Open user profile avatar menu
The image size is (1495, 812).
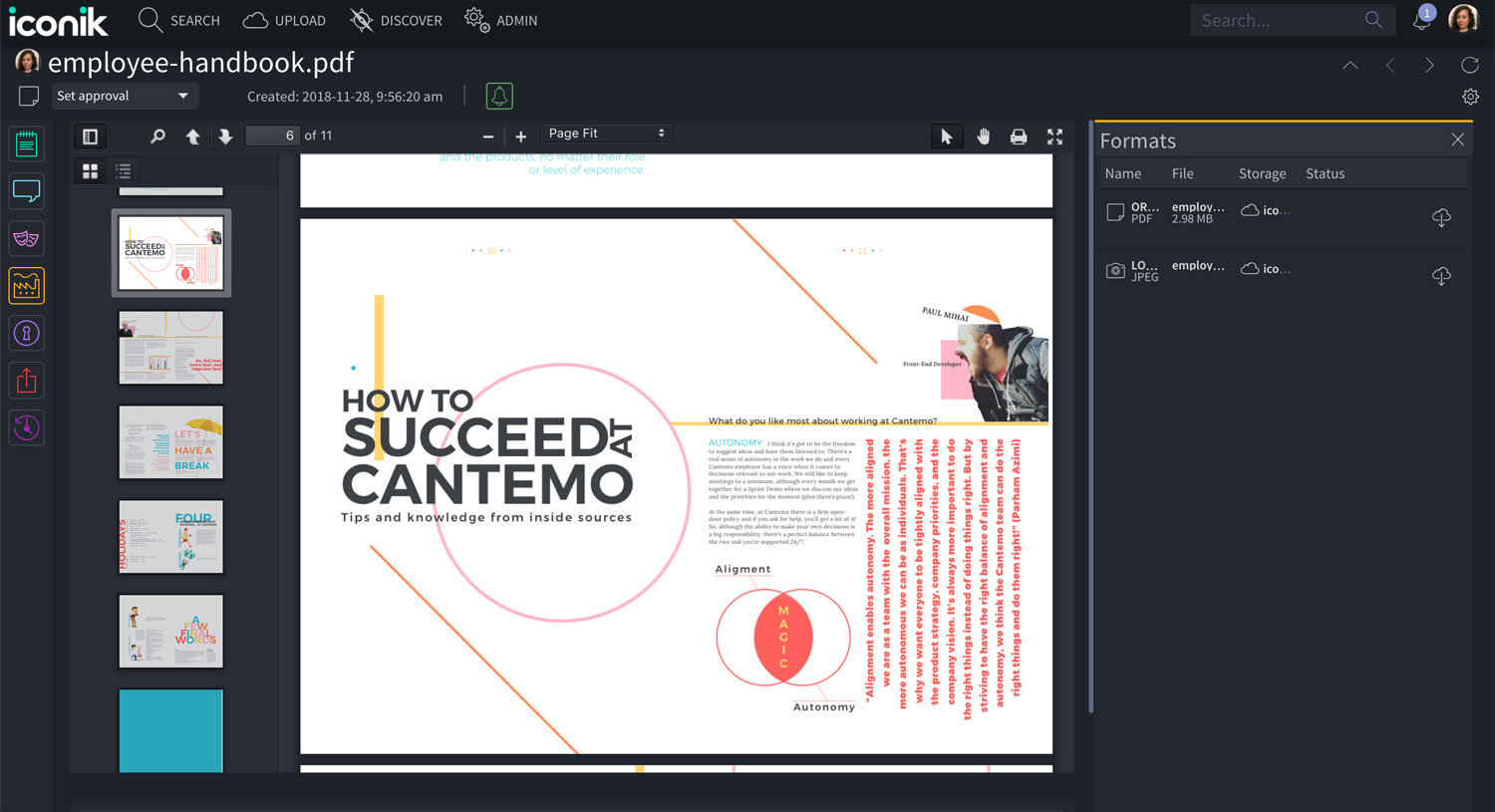click(x=1463, y=19)
